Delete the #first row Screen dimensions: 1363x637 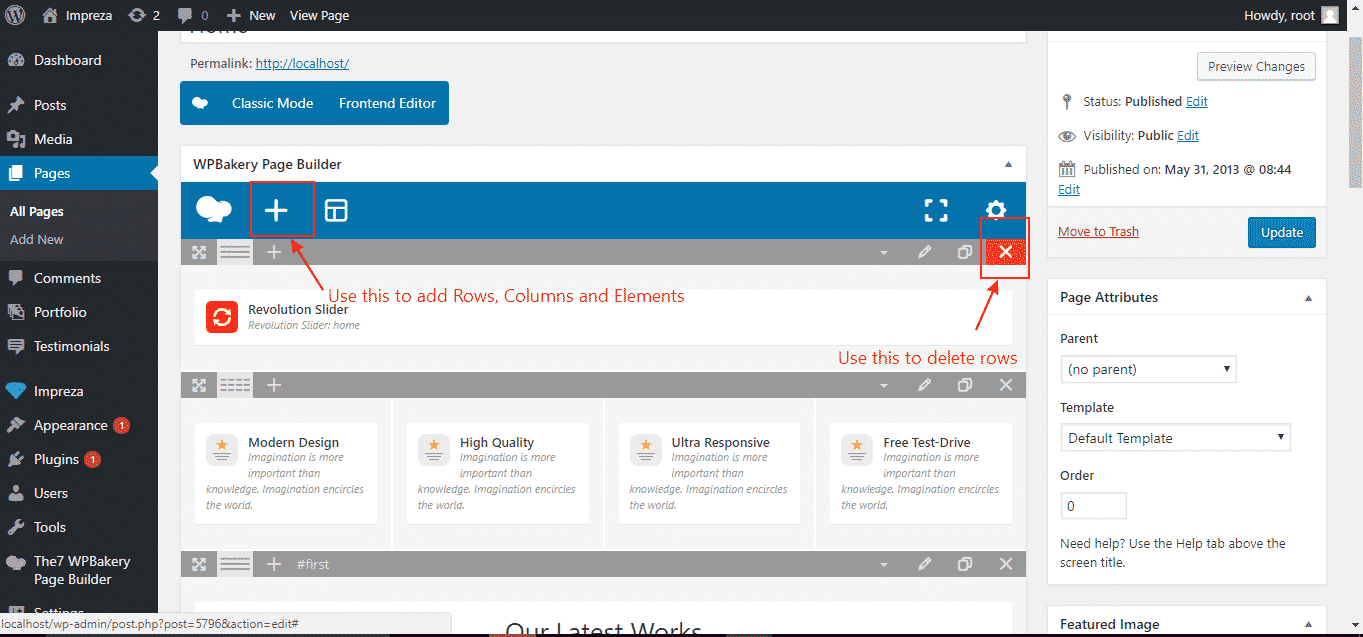pyautogui.click(x=1006, y=564)
